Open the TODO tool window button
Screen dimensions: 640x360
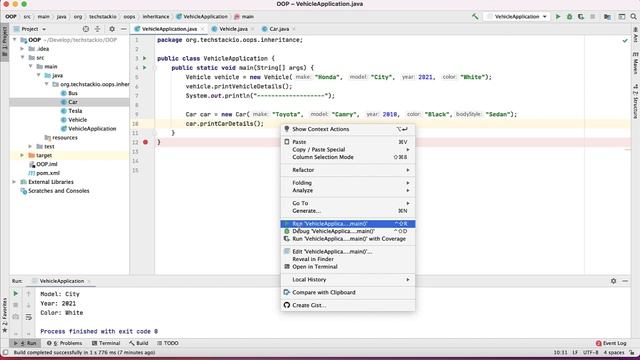(168, 343)
